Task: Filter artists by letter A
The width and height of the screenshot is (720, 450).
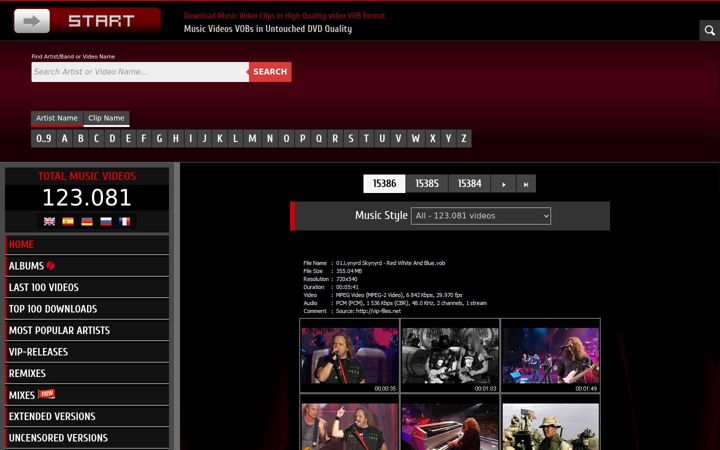Action: [x=65, y=139]
